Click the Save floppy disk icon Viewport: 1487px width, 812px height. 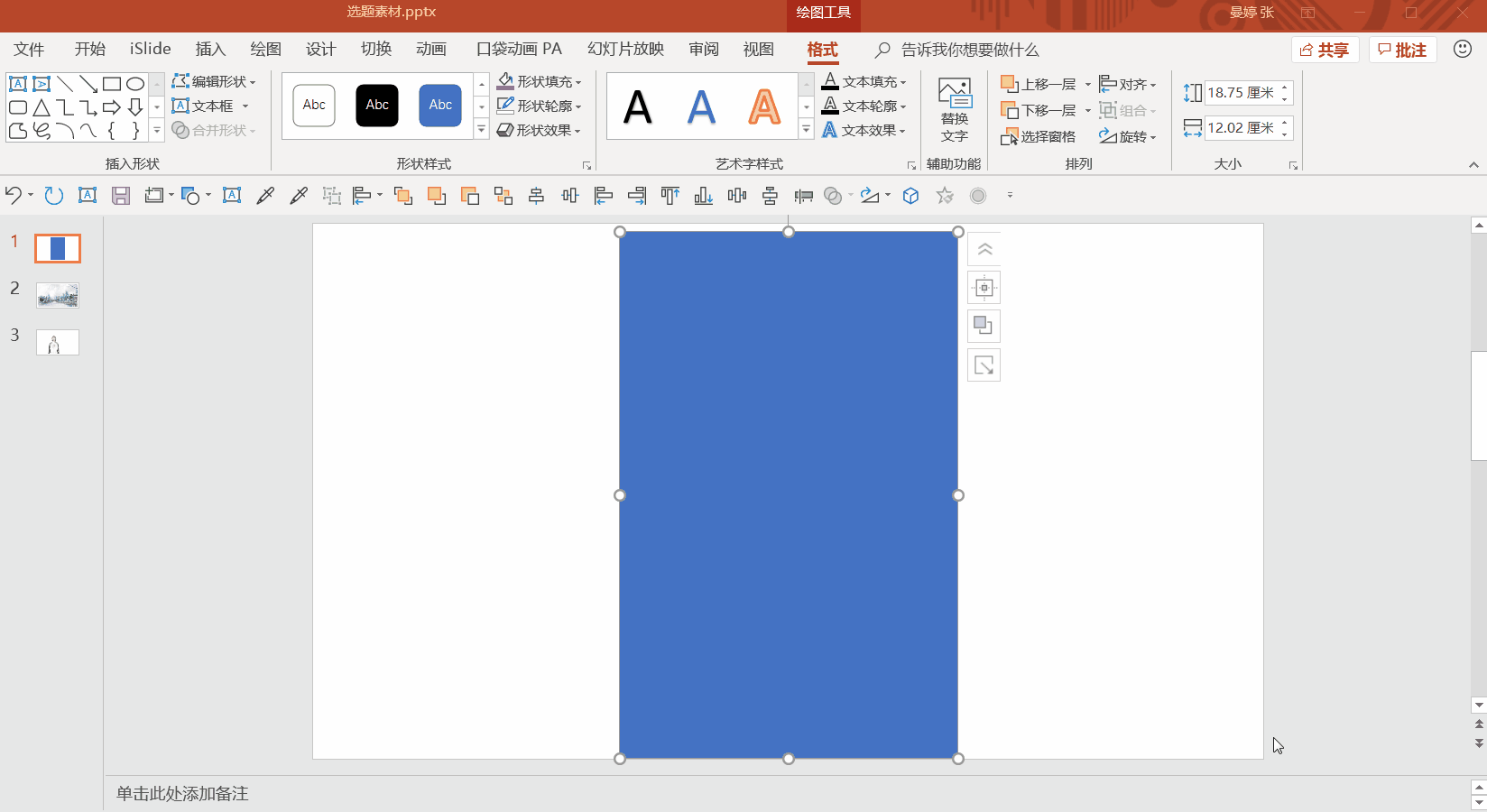tap(121, 196)
